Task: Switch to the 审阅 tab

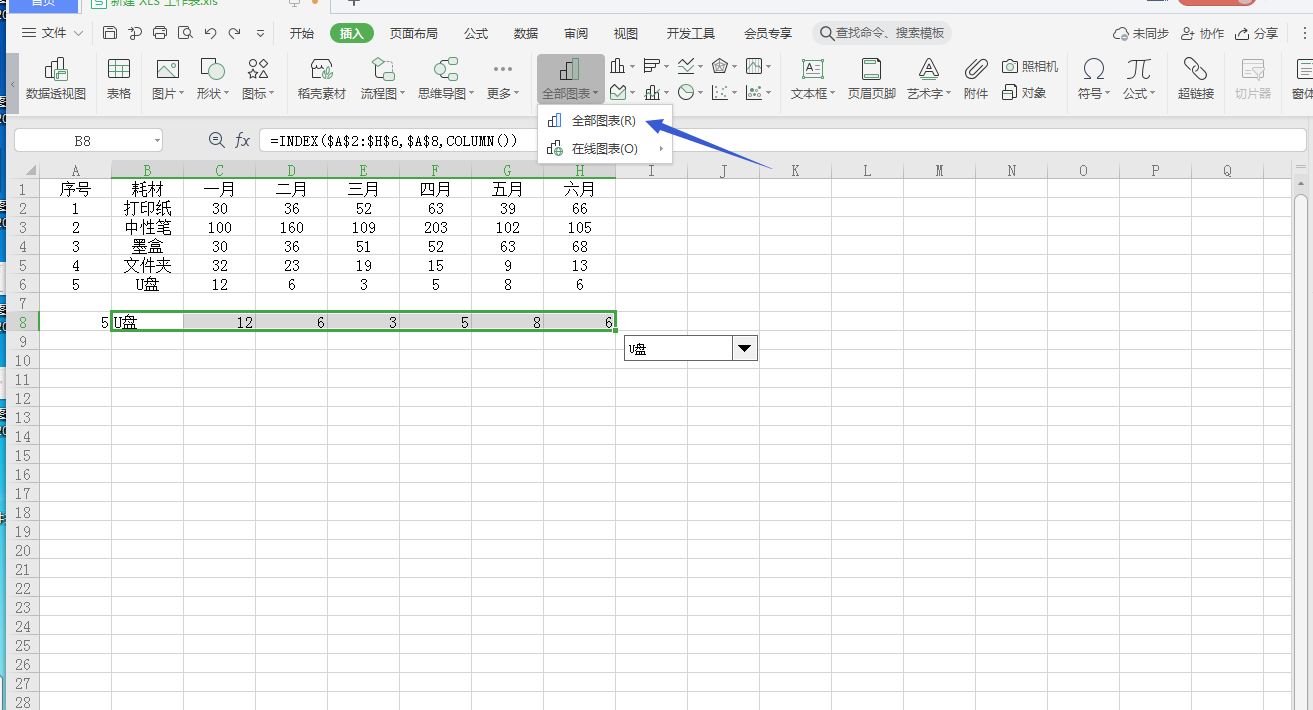Action: click(576, 33)
